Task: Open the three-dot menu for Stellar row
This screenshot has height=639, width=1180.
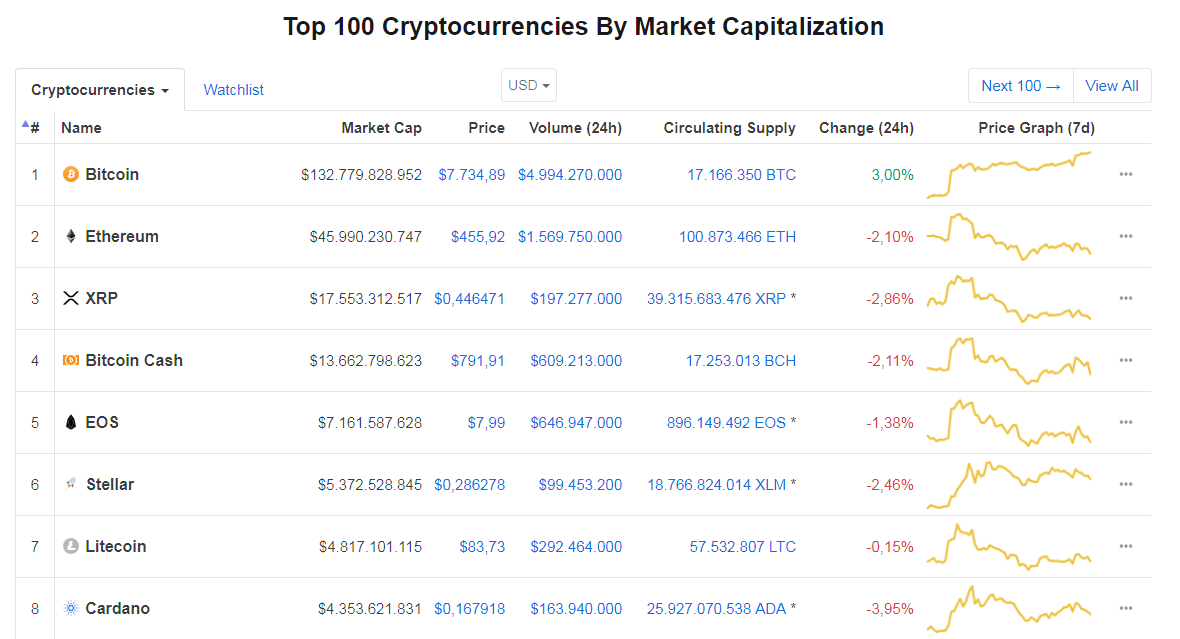Action: (1126, 485)
